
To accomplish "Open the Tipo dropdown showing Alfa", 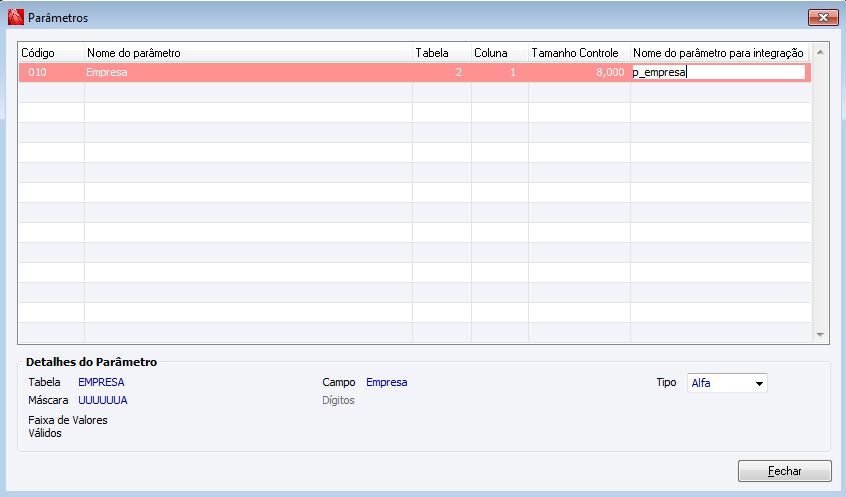I will pos(727,383).
